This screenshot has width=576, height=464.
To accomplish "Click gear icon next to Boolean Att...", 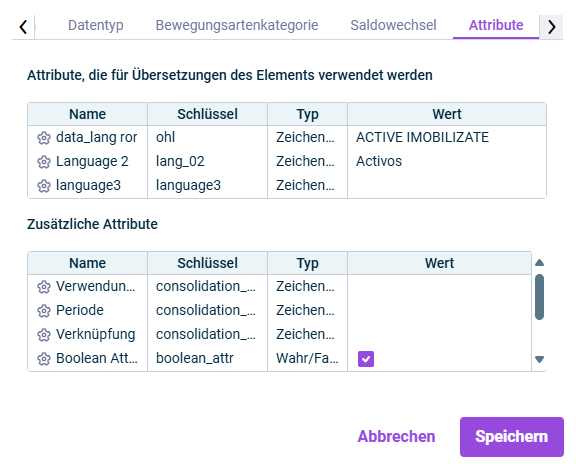I will [44, 359].
